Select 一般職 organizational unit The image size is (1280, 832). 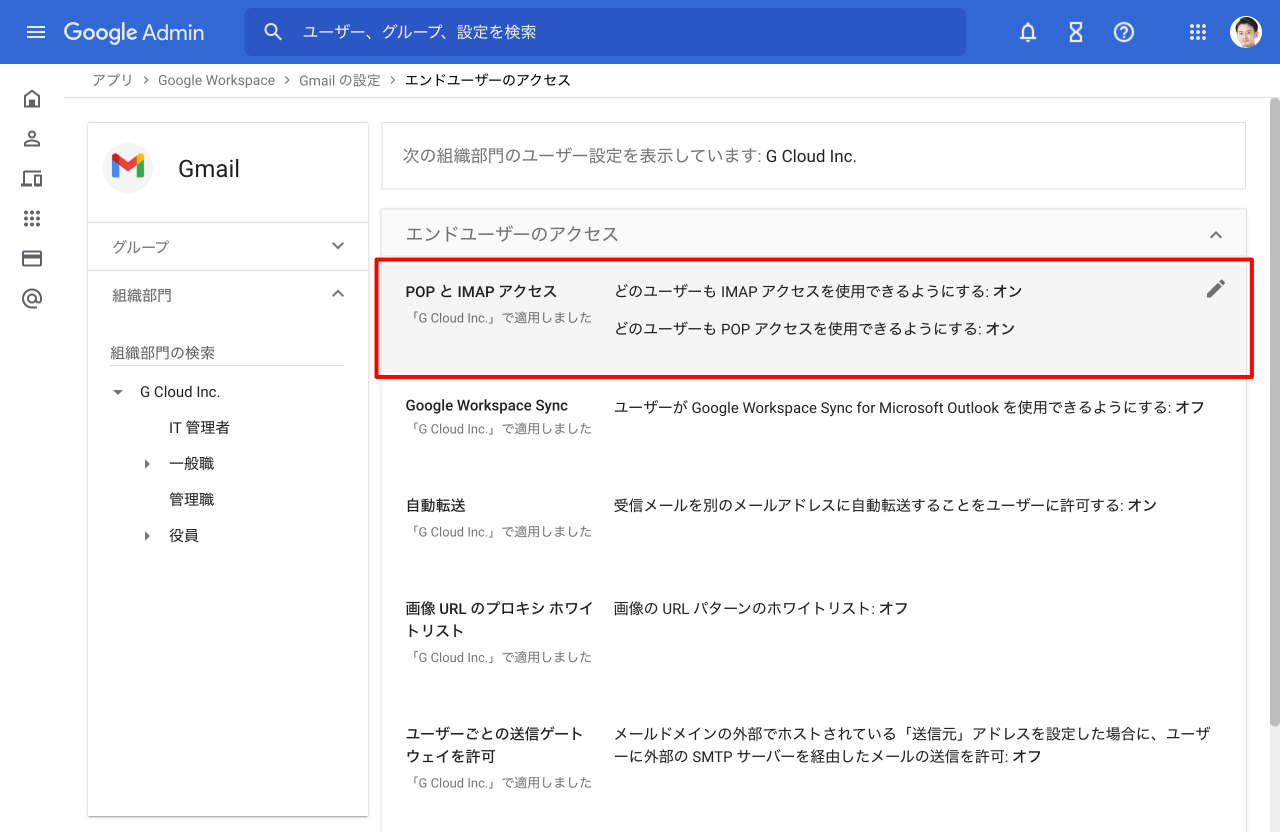(191, 464)
